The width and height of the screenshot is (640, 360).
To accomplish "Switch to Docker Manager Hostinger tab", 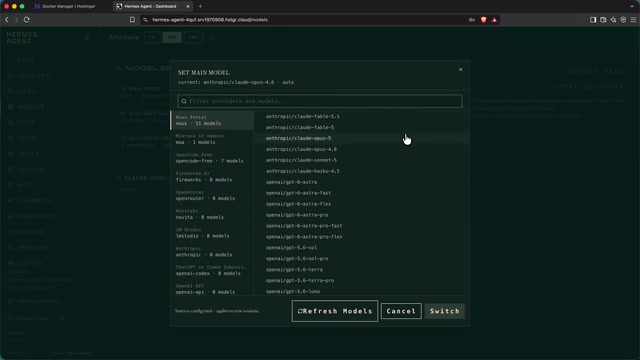I will tap(69, 6).
